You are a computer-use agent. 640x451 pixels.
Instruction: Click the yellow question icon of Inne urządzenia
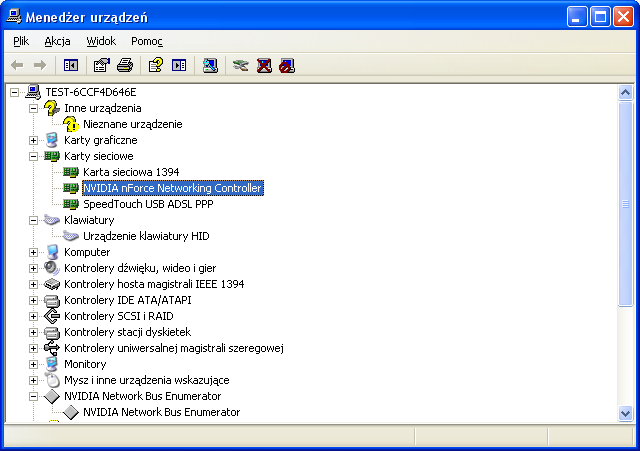[x=52, y=108]
